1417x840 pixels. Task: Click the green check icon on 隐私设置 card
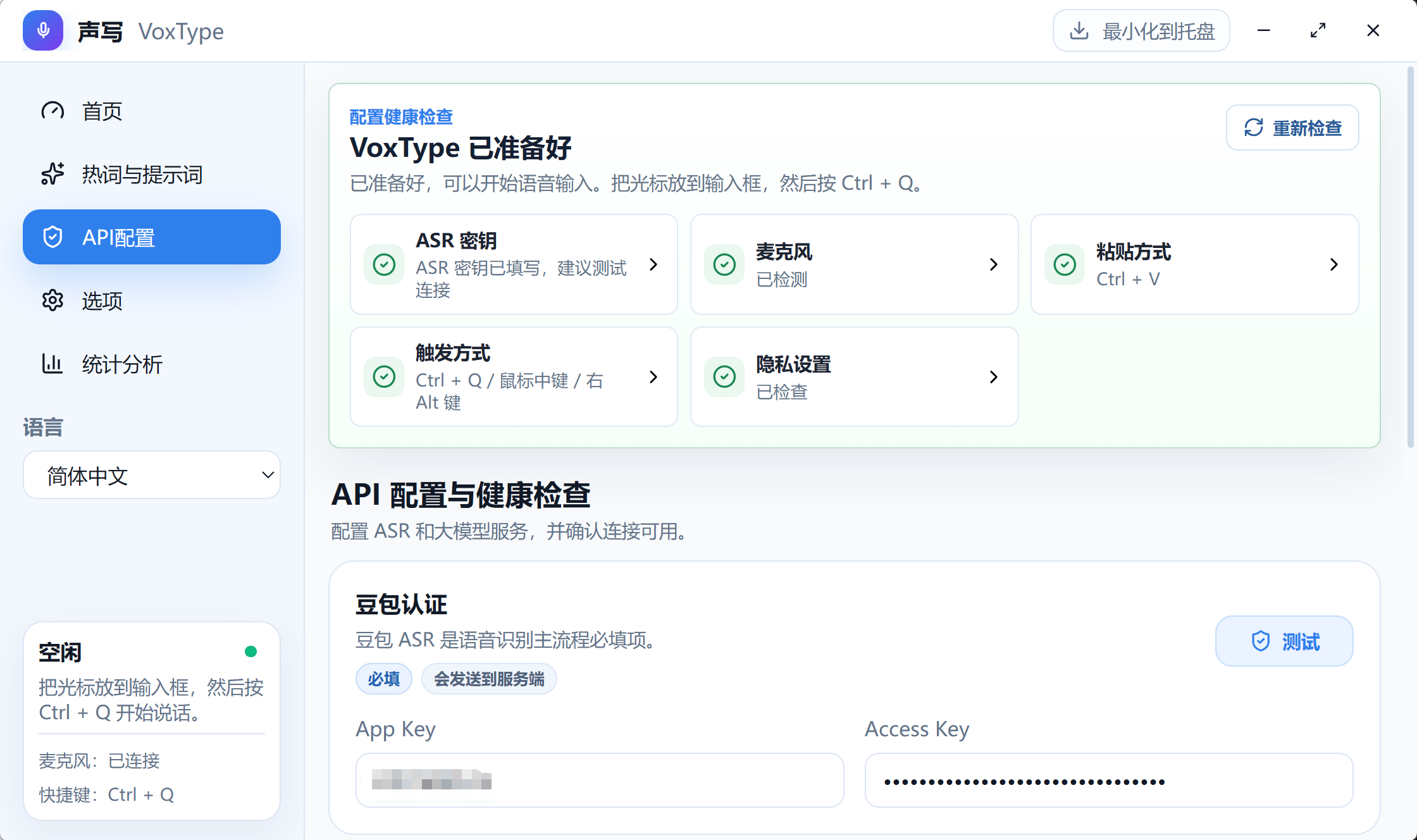pos(724,377)
